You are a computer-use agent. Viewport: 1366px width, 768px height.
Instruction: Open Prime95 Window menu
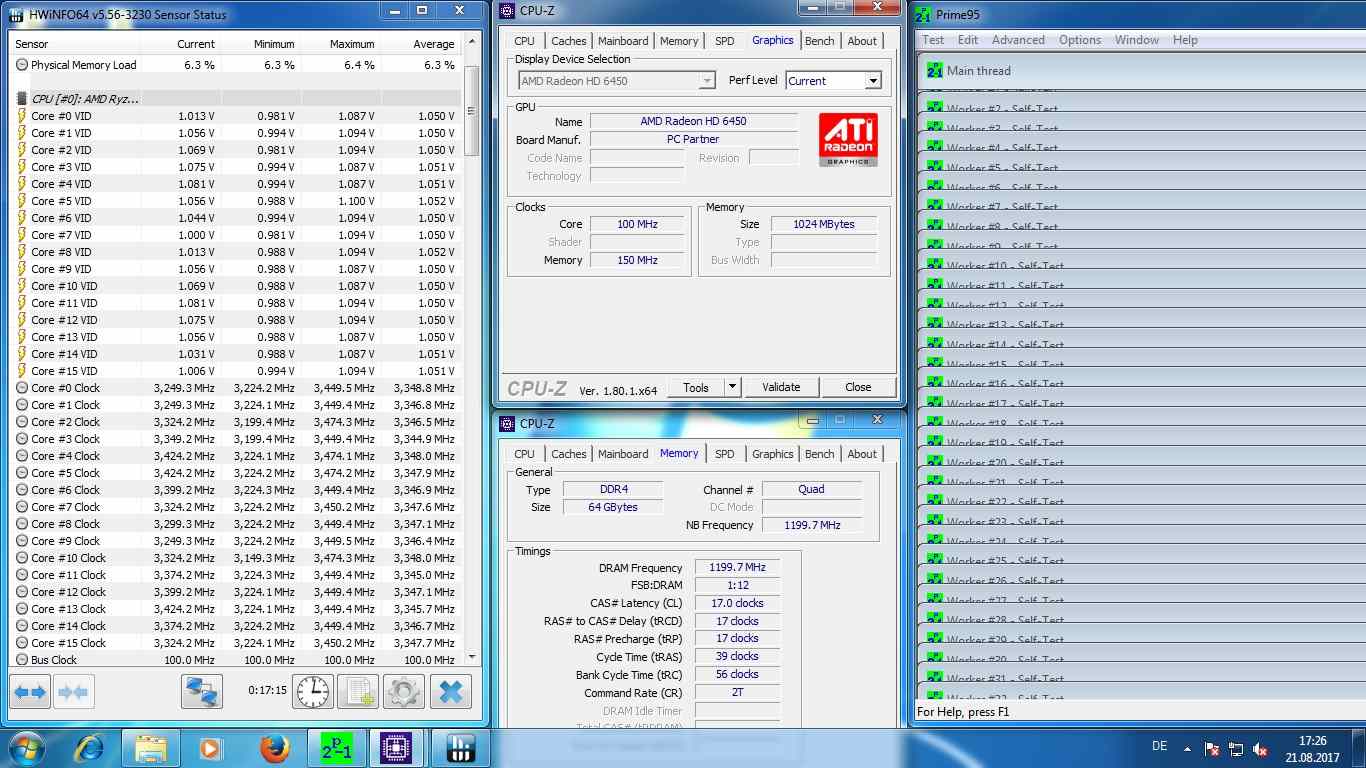click(x=1137, y=40)
